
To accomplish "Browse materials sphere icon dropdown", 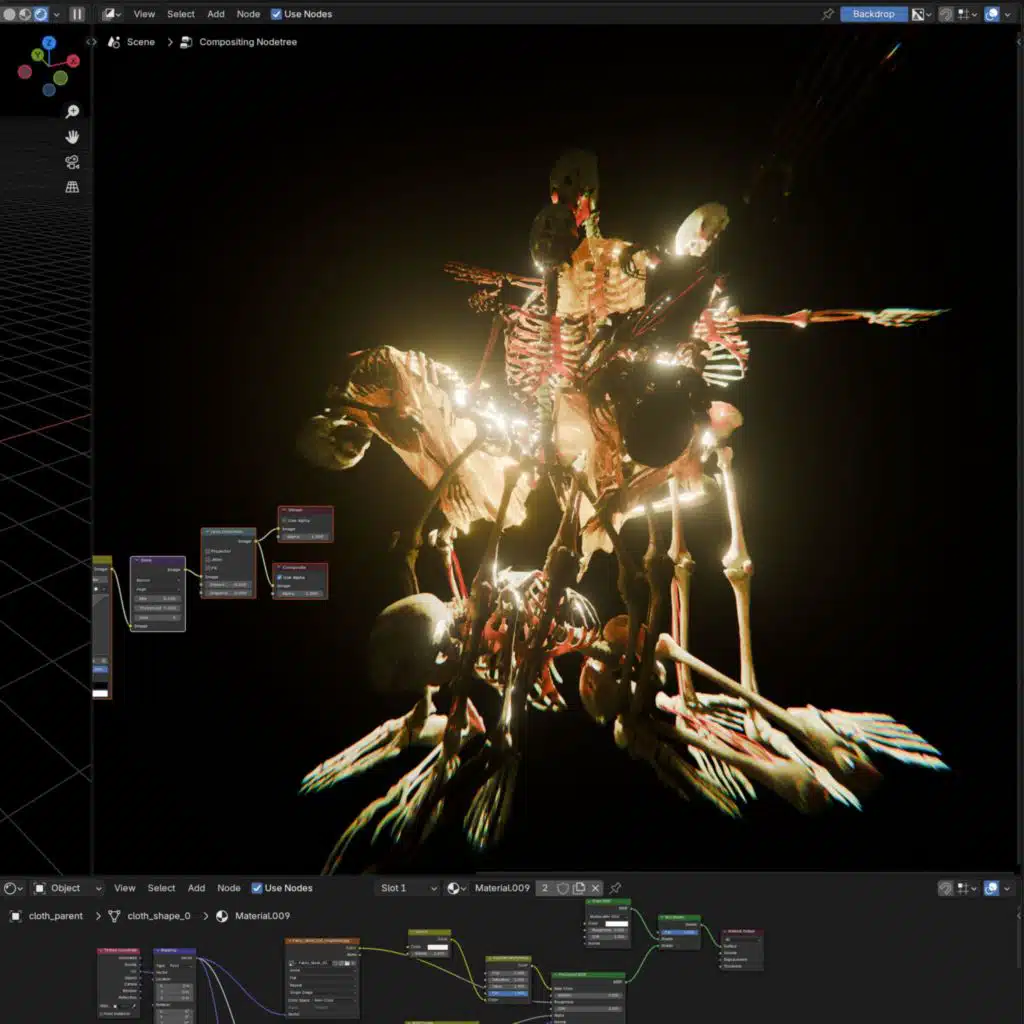I will click(x=456, y=888).
